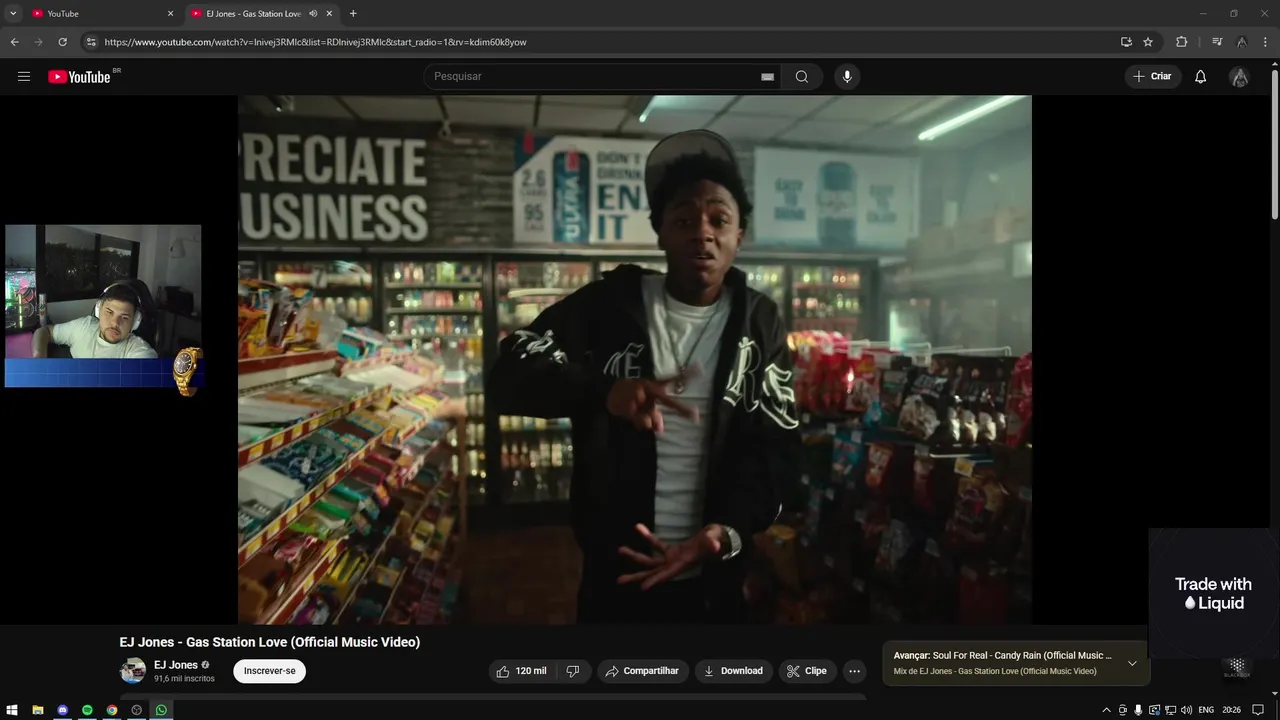Open the tab search dropdown

point(13,14)
